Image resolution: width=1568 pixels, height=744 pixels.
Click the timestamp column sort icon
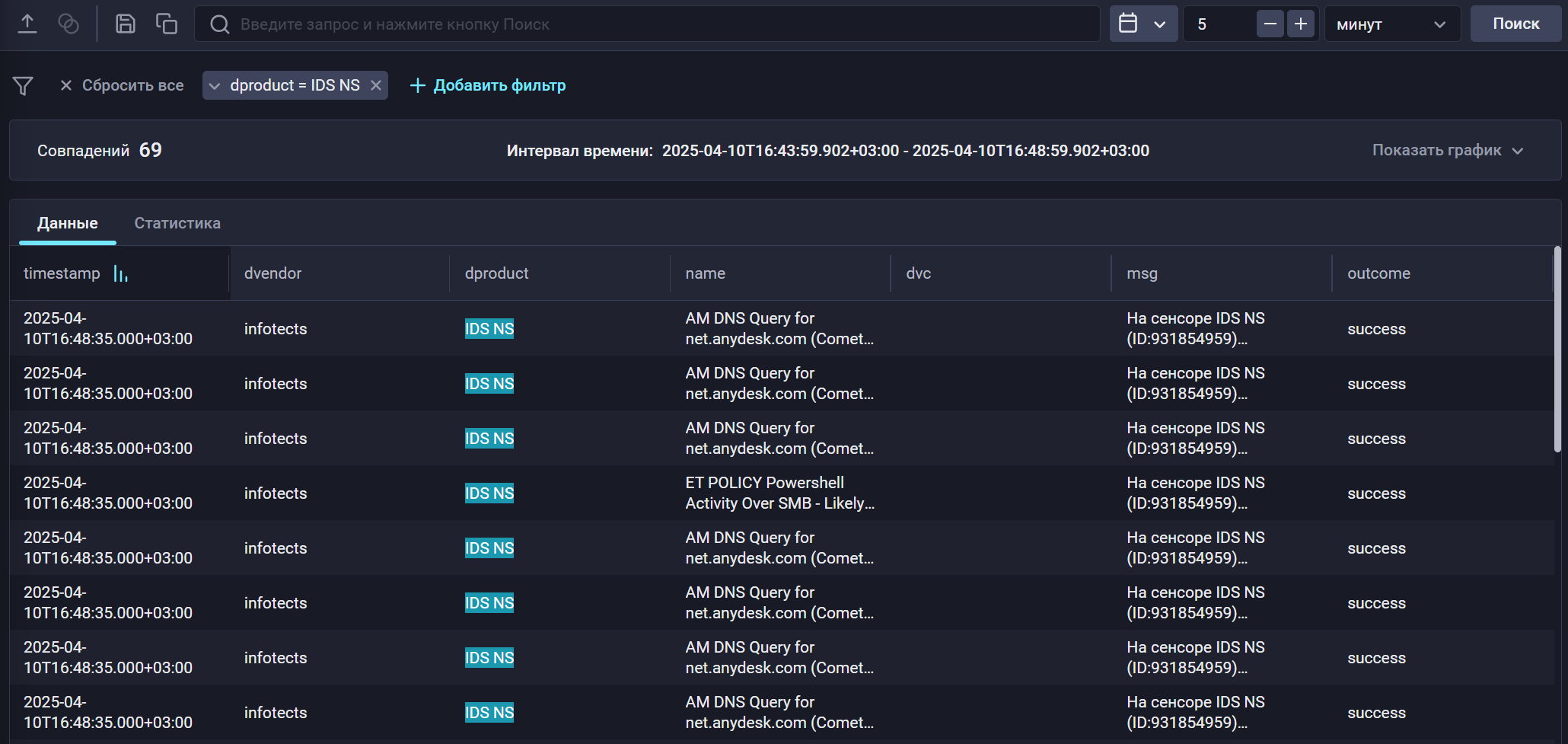point(120,273)
